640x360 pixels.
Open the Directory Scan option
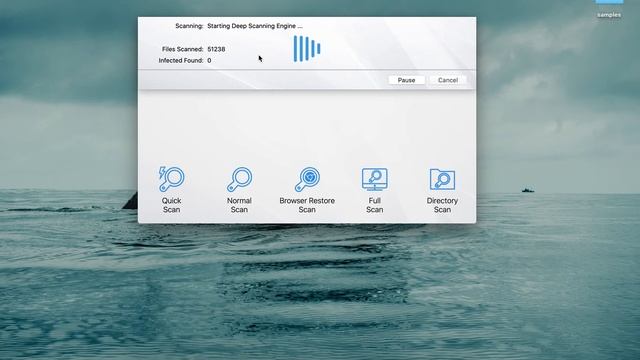pos(442,190)
